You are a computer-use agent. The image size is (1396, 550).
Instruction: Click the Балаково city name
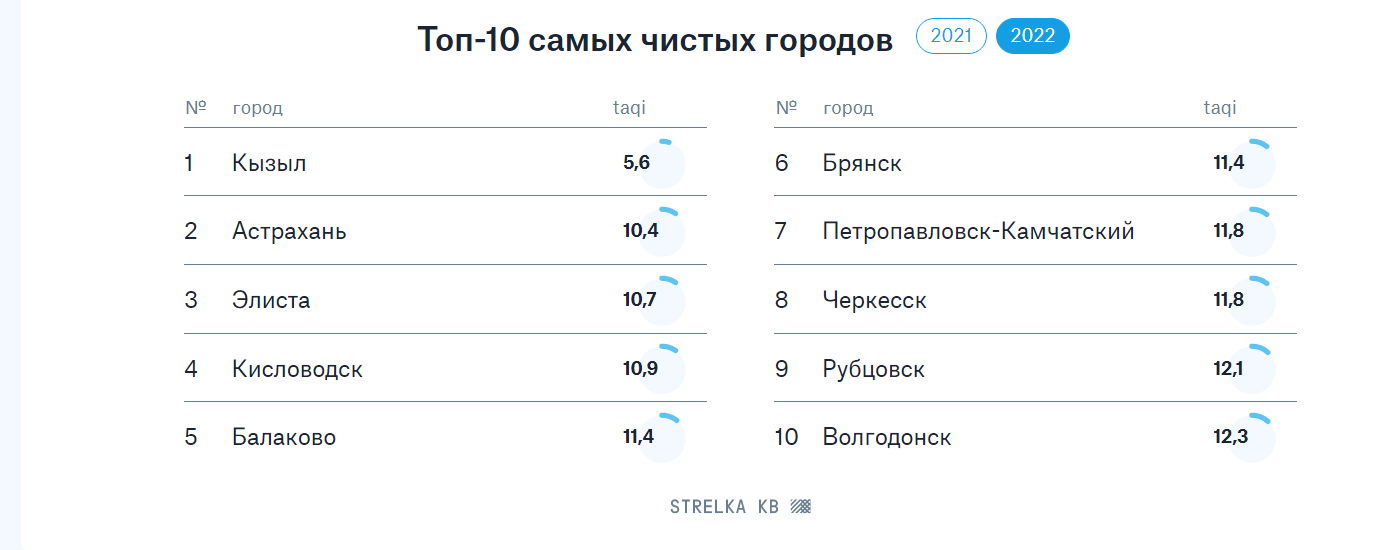coord(284,437)
